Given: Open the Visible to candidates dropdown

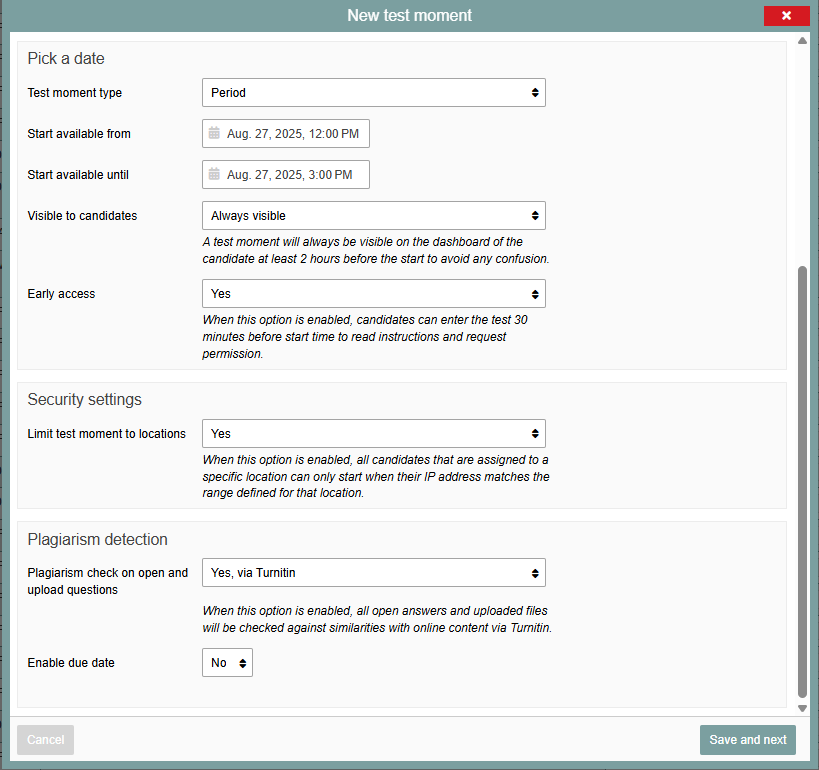Looking at the screenshot, I should 373,216.
